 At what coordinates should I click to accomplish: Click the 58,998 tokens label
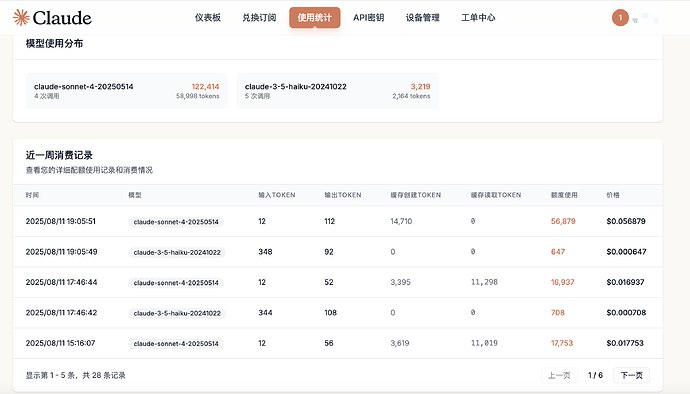click(198, 96)
